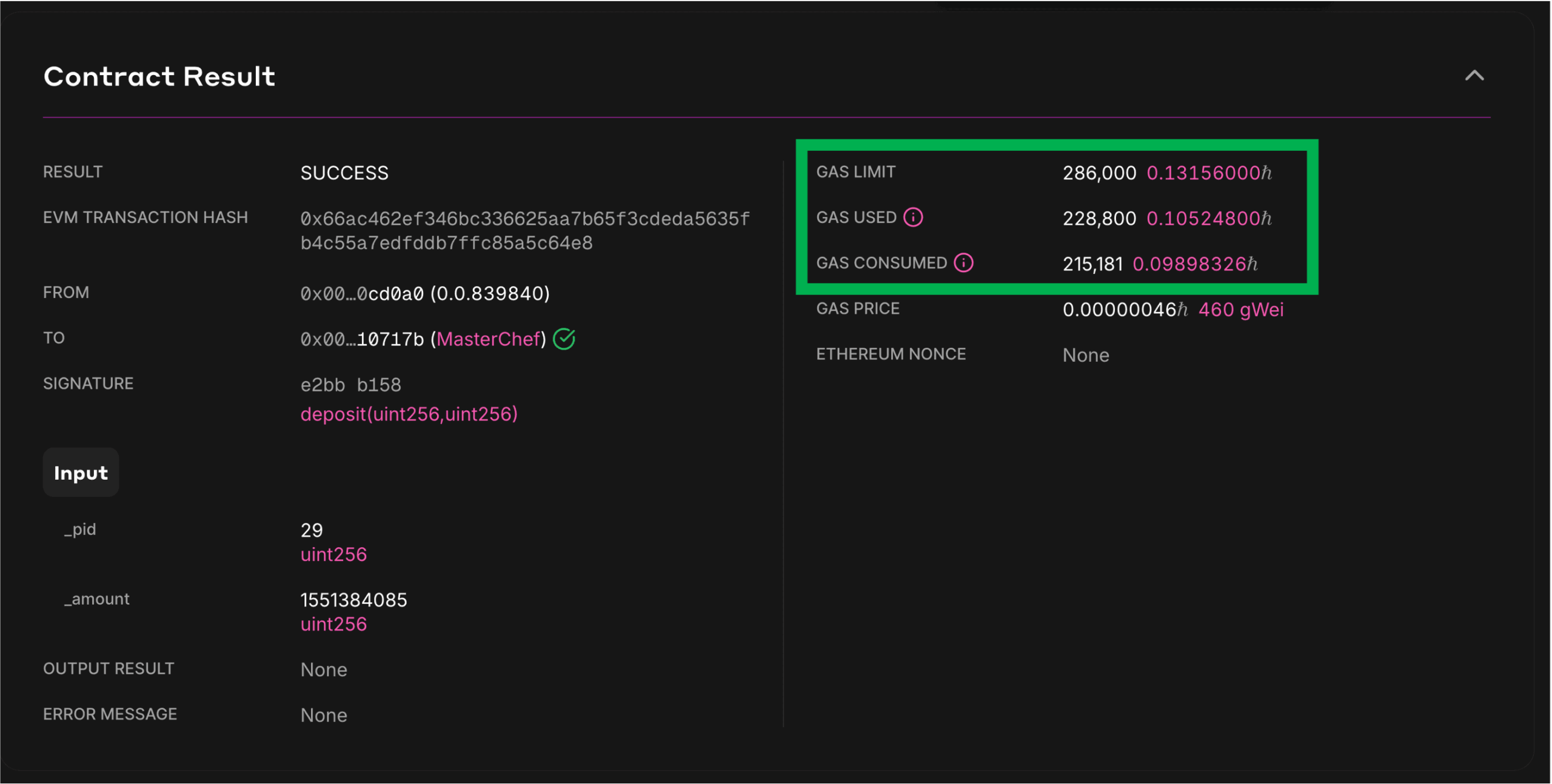This screenshot has height=784, width=1552.
Task: Click the gas used 0.10524800ℏ amount
Action: coord(1209,218)
